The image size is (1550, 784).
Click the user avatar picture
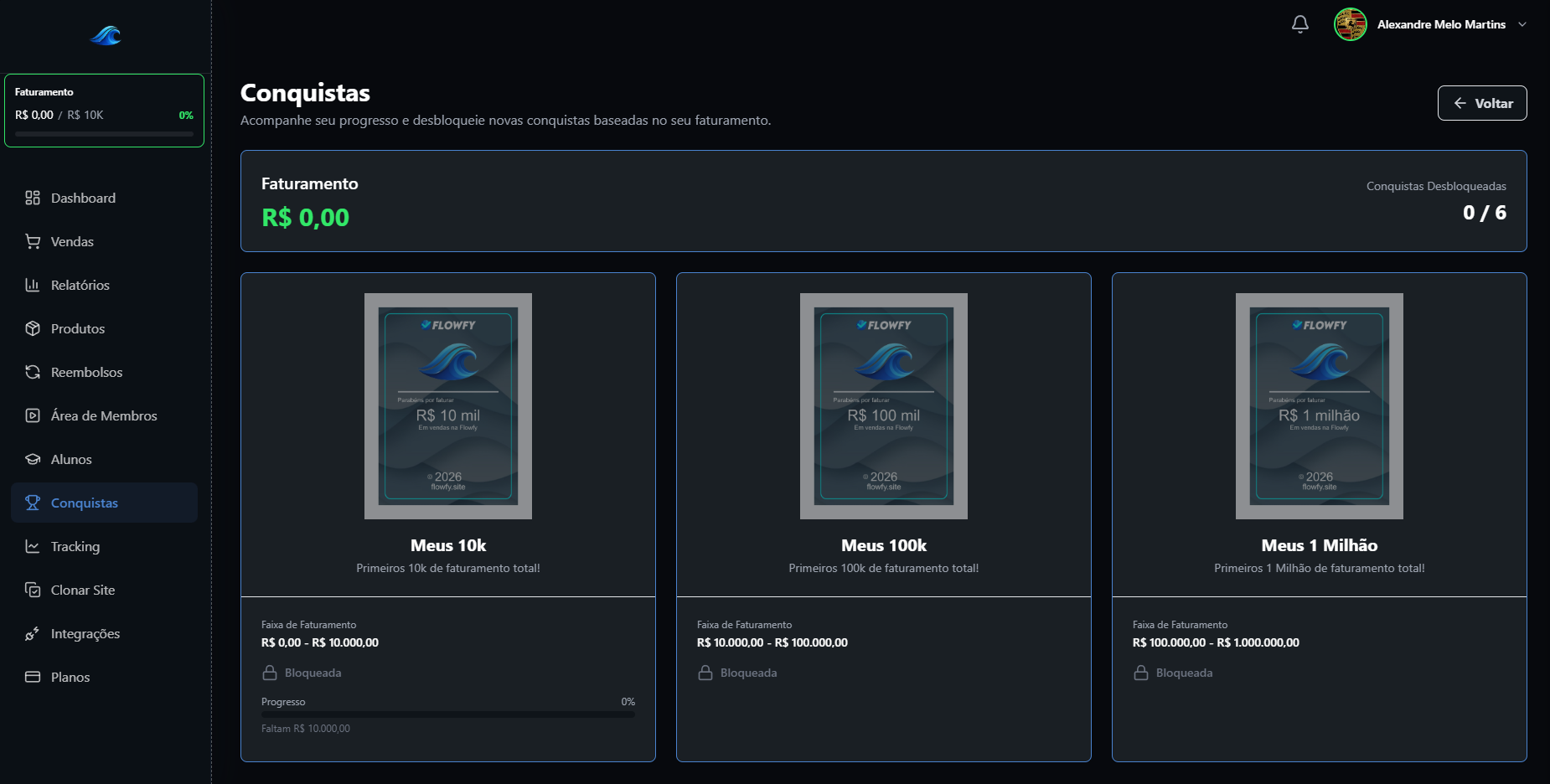point(1351,24)
